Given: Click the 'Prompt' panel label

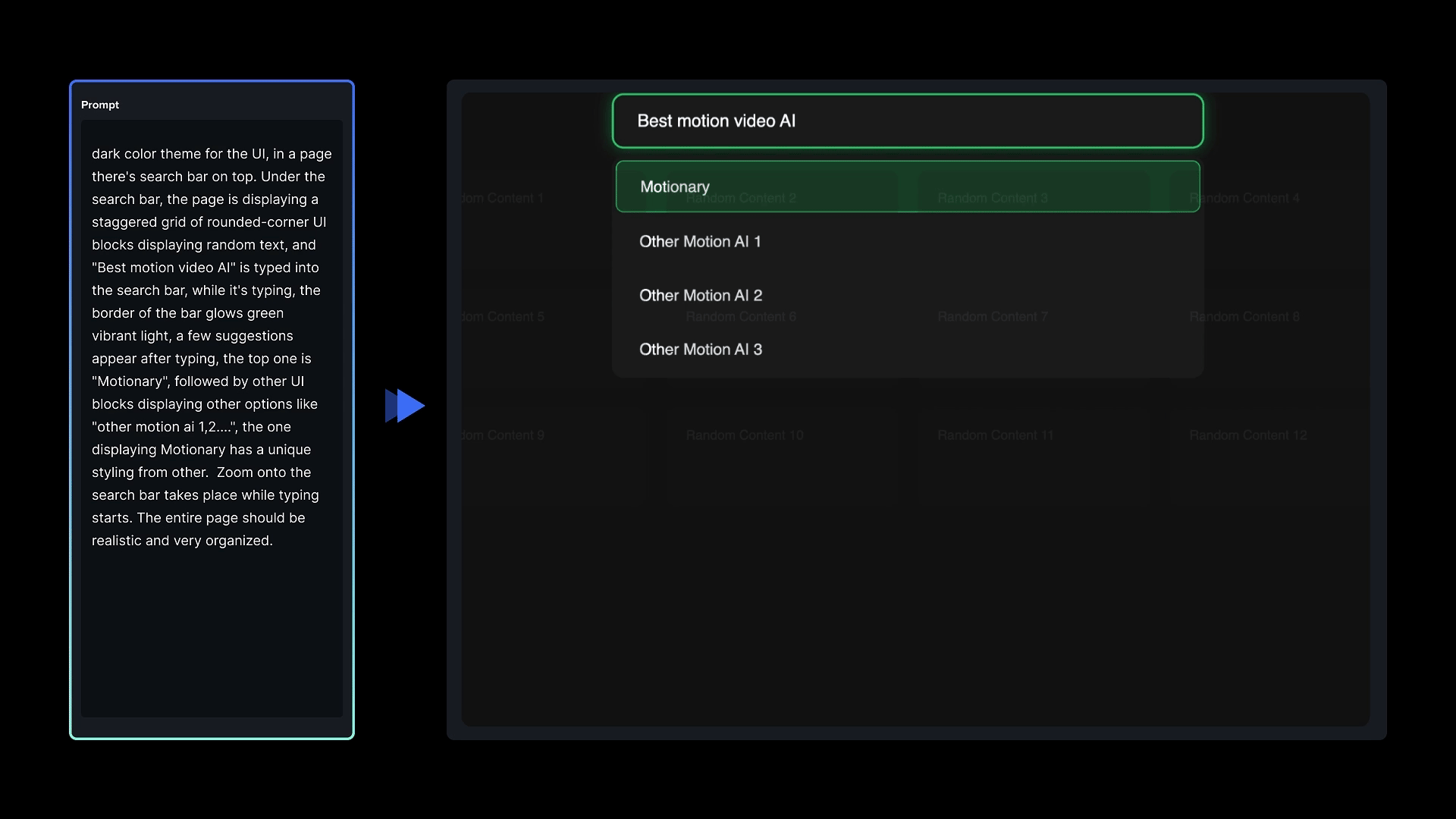Looking at the screenshot, I should pyautogui.click(x=100, y=105).
